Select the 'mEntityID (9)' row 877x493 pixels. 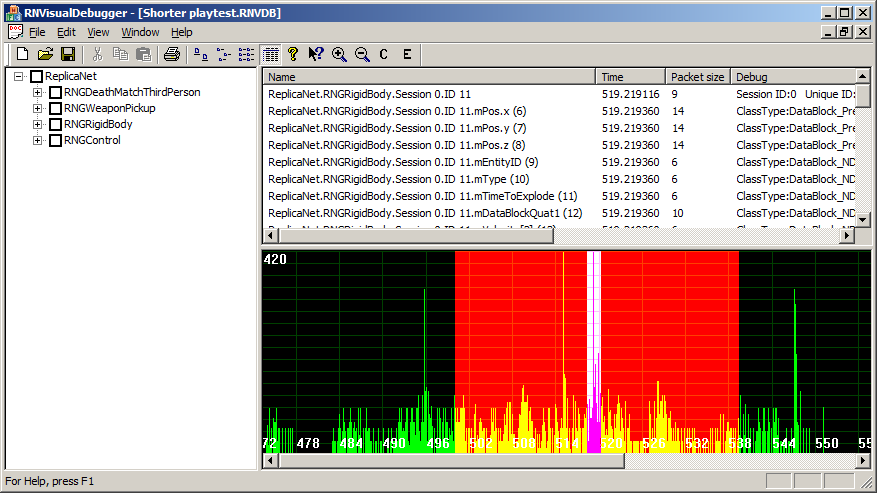pos(559,162)
